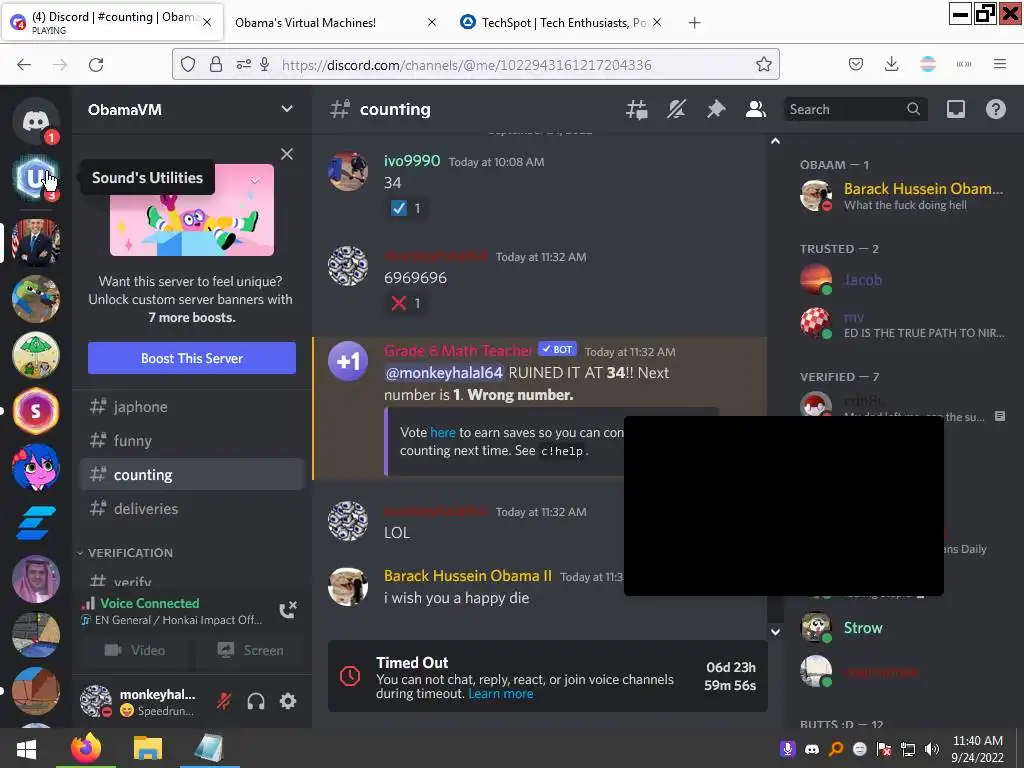Open Discord tray icon
This screenshot has height=768, width=1024.
pyautogui.click(x=812, y=749)
